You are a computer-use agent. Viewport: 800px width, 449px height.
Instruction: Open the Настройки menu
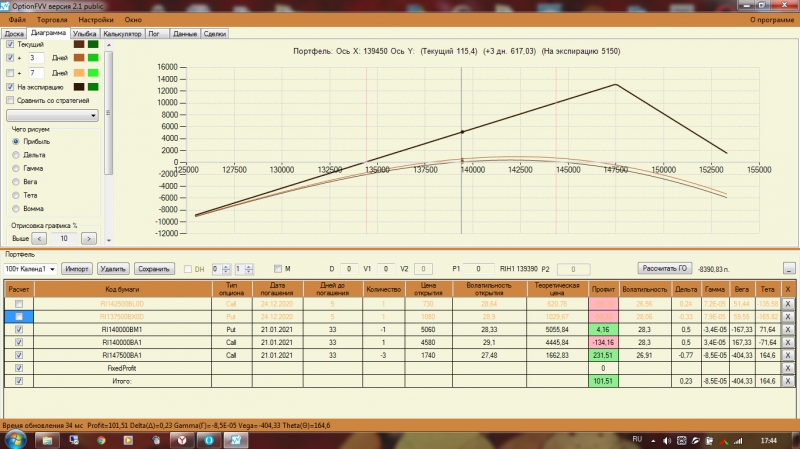click(96, 20)
